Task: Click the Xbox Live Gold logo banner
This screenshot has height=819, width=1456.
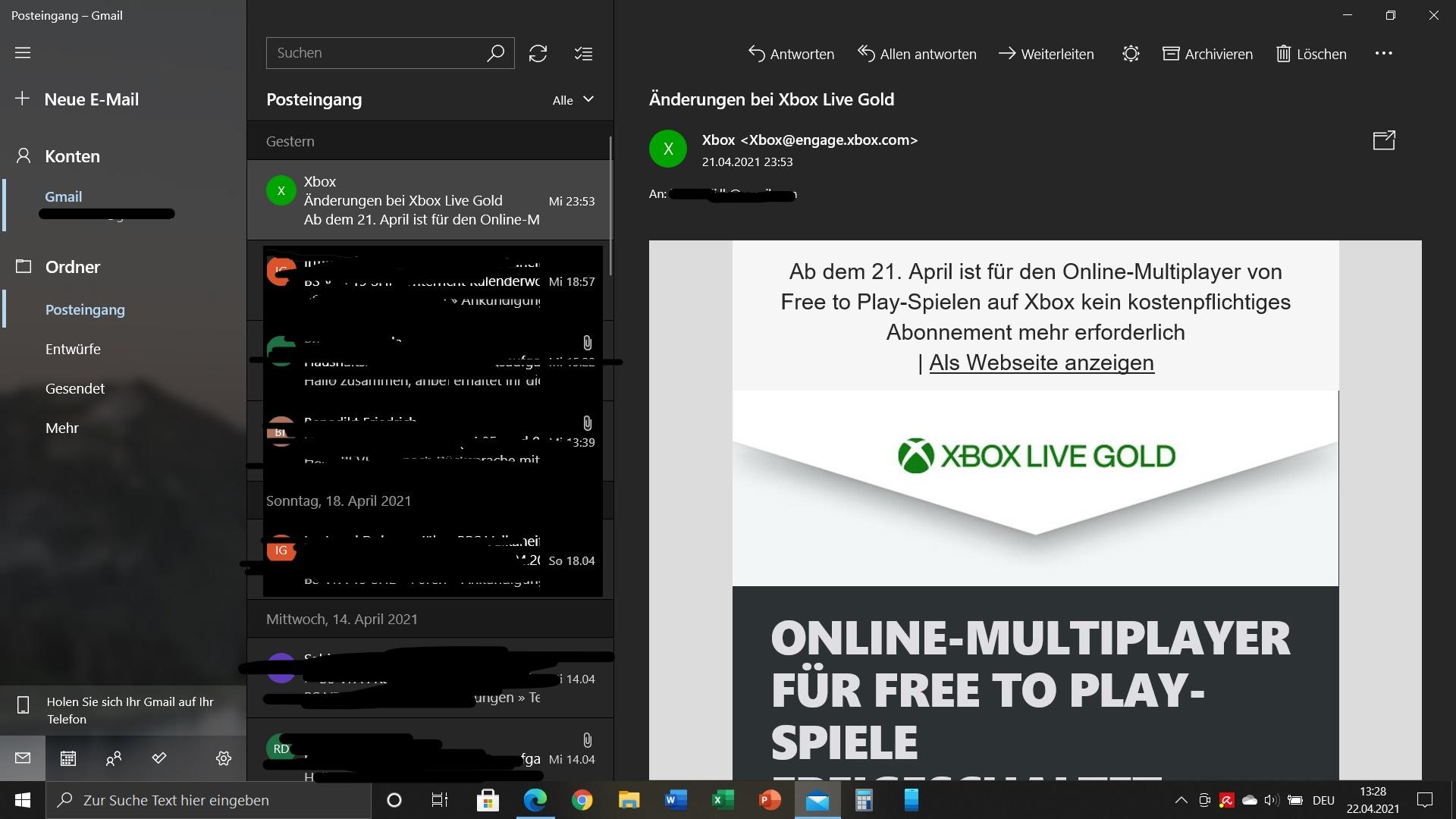Action: [1036, 456]
